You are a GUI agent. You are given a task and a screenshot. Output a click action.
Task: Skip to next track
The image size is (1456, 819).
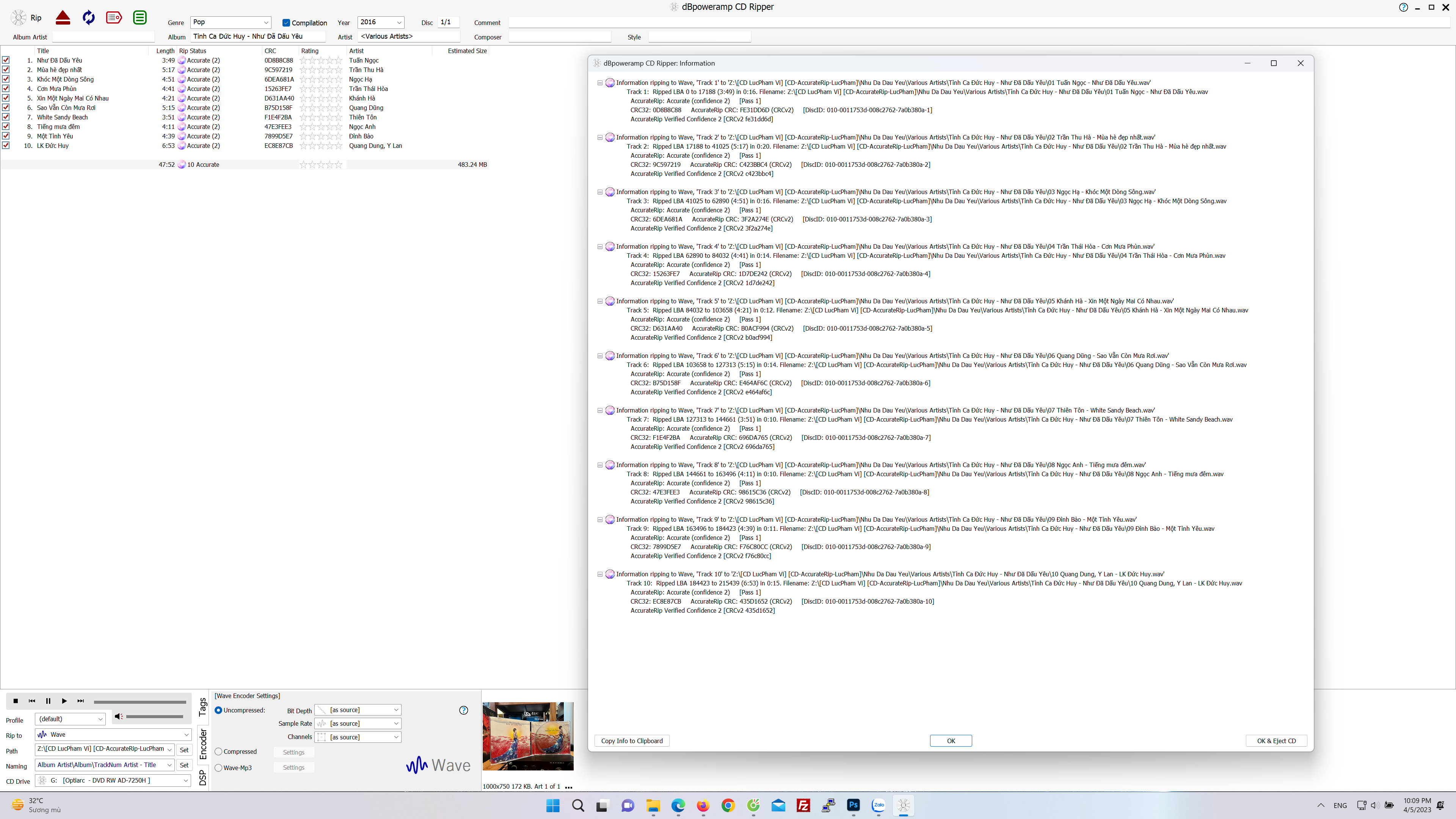[x=81, y=701]
